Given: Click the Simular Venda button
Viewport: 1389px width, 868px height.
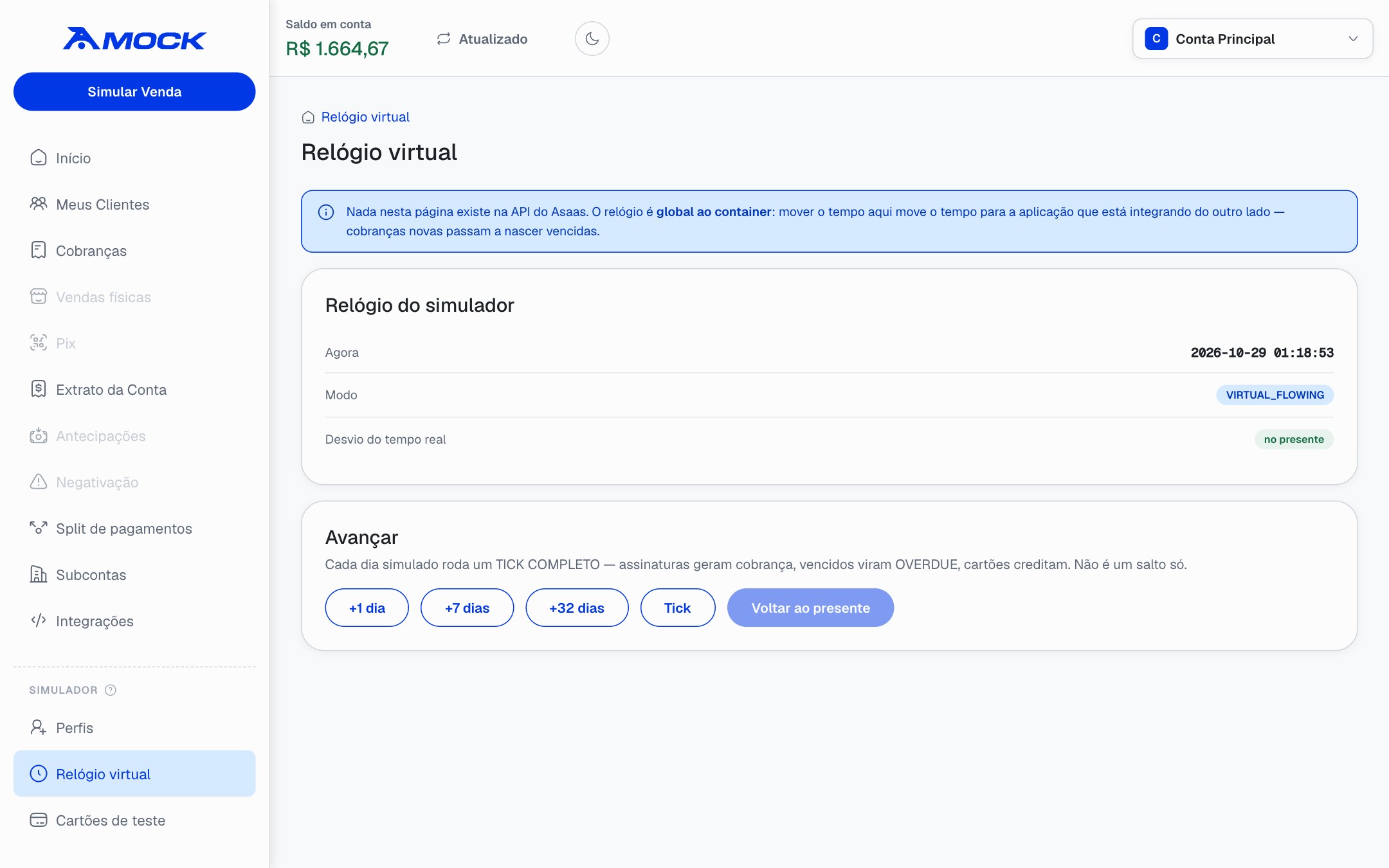Looking at the screenshot, I should click(134, 91).
